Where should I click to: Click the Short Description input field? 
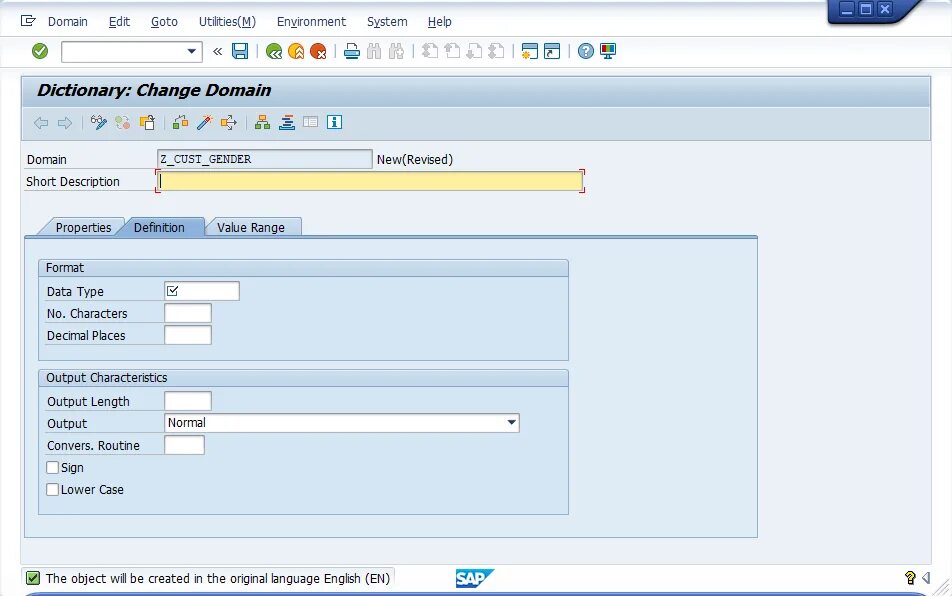370,181
